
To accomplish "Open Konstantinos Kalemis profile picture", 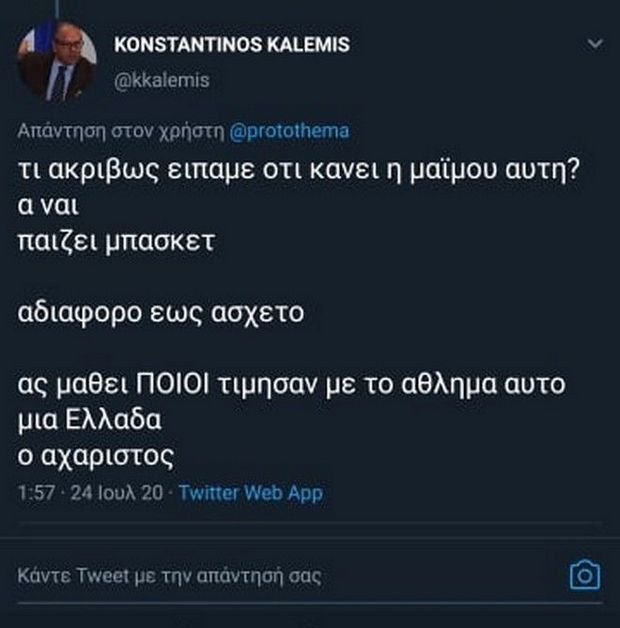I will (56, 62).
